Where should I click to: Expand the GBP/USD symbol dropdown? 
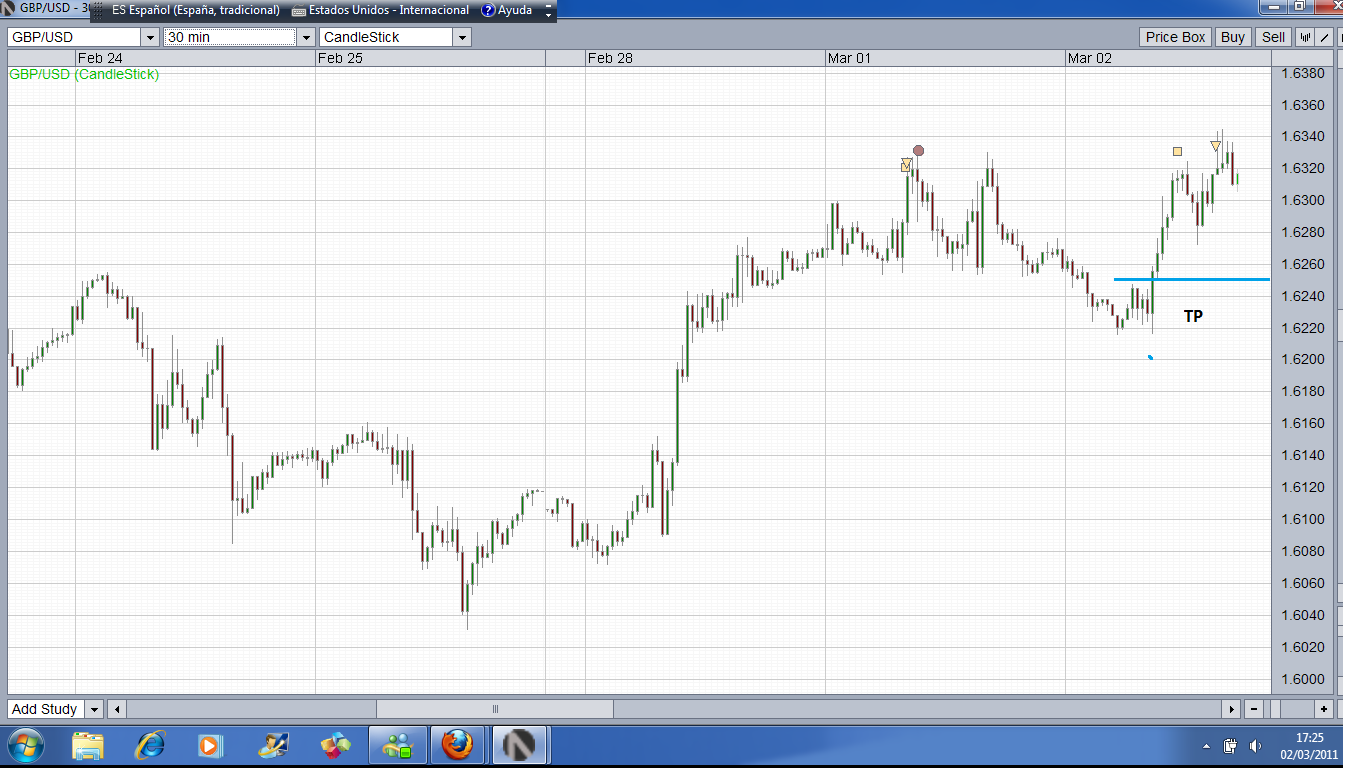pos(150,37)
